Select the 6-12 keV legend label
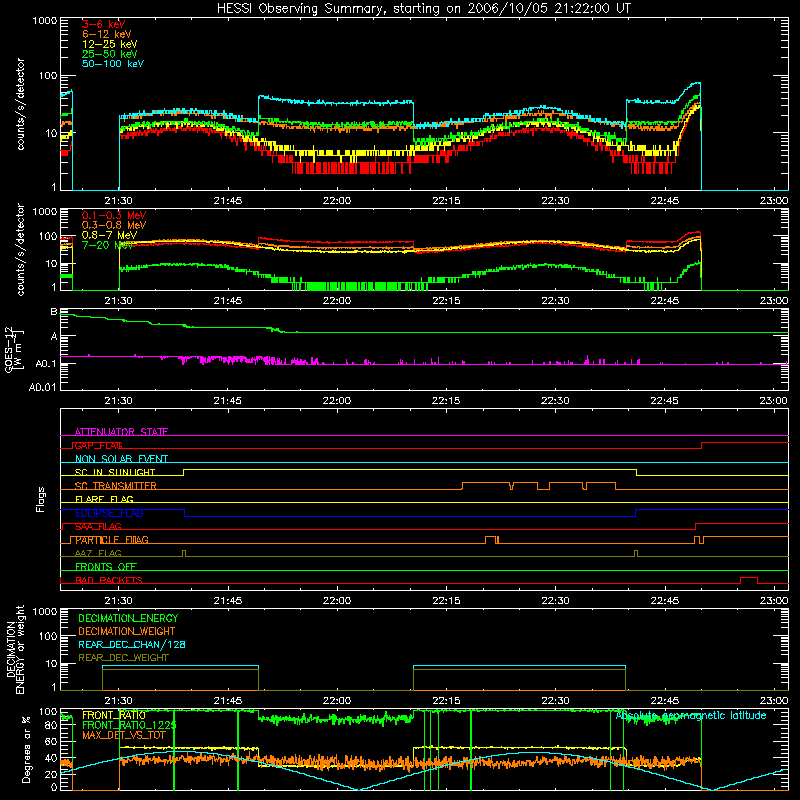Screen dimensions: 800x800 (107, 34)
